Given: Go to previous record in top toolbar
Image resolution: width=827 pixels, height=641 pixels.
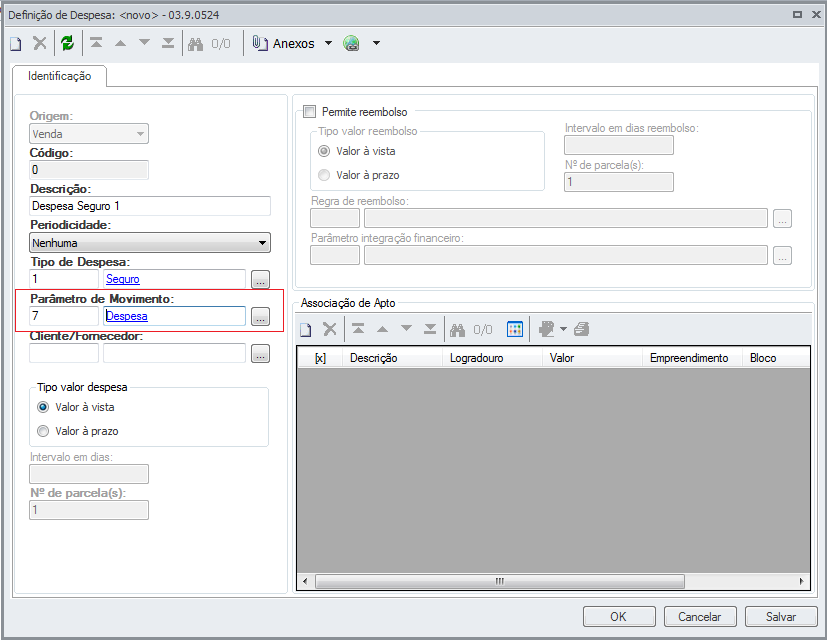Looking at the screenshot, I should (x=120, y=43).
